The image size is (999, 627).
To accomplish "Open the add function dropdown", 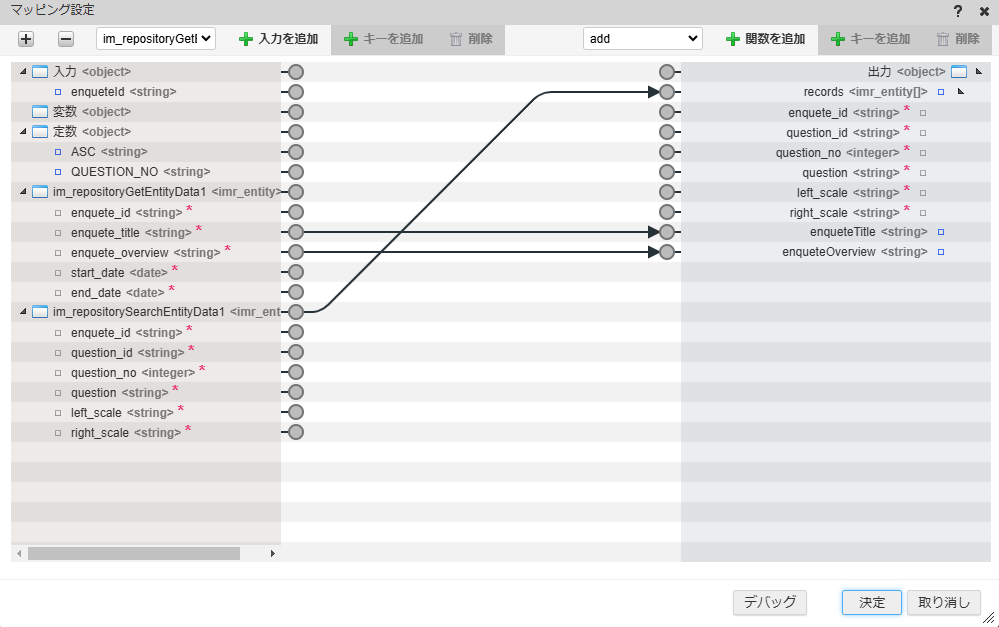I will coord(642,38).
